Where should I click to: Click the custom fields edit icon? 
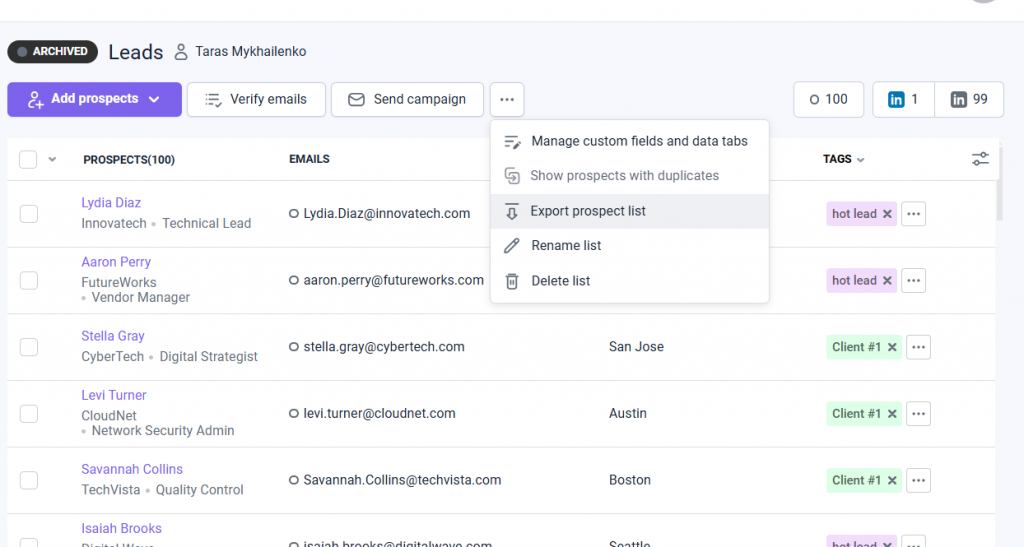512,142
